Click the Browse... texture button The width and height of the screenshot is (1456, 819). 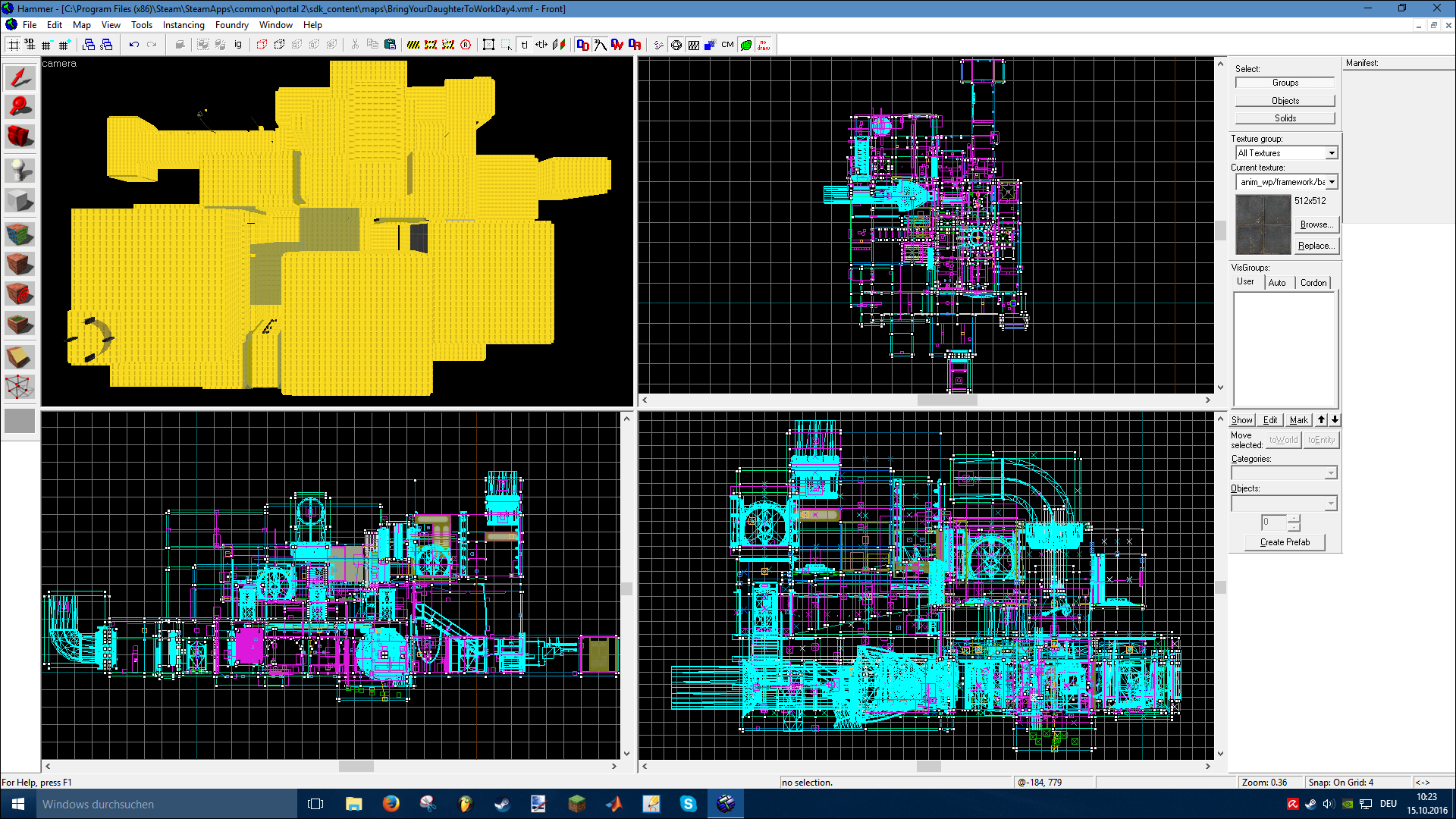click(1316, 224)
